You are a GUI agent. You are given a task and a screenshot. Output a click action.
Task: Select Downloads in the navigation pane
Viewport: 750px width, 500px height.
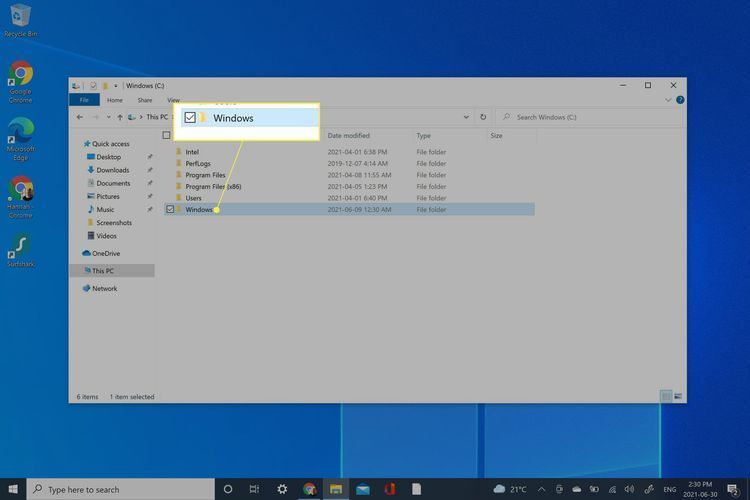tap(112, 170)
